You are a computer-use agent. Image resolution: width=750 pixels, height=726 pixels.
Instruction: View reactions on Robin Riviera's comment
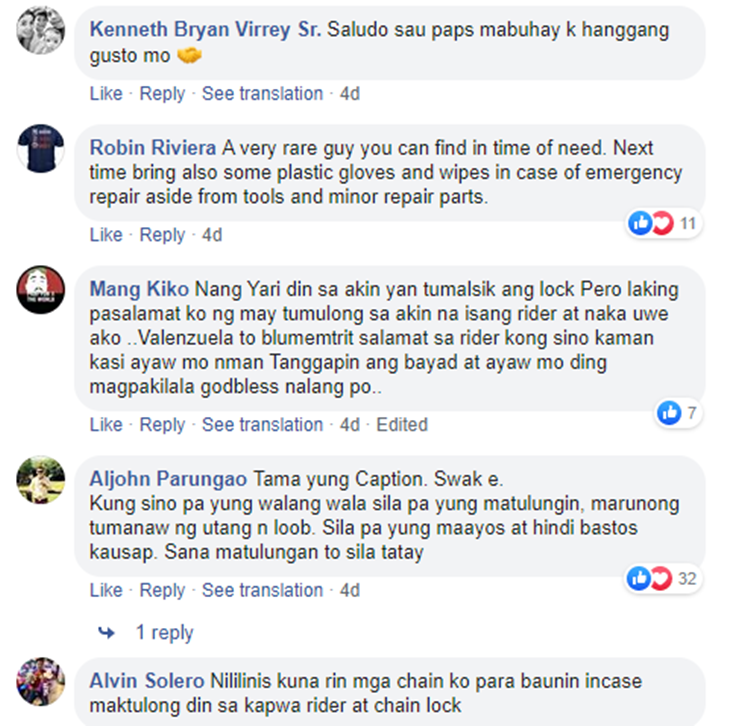coord(663,223)
